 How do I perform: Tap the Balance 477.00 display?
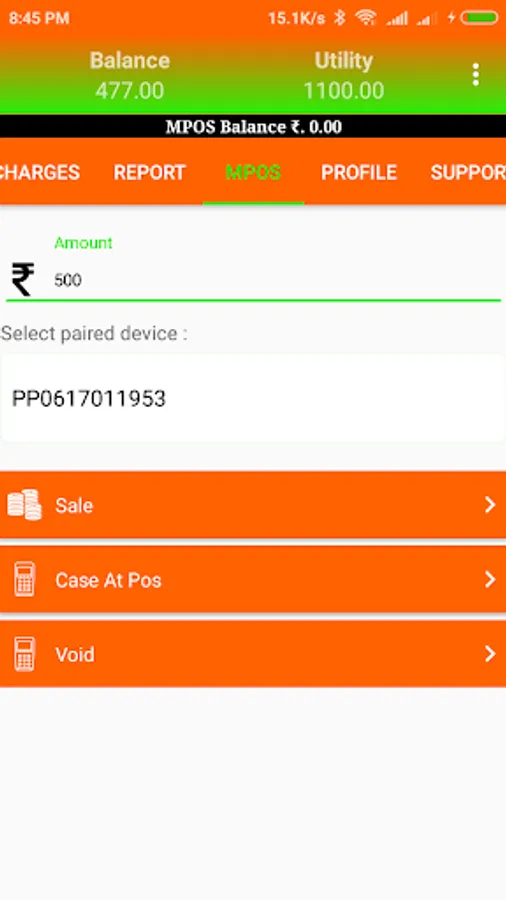[x=130, y=76]
